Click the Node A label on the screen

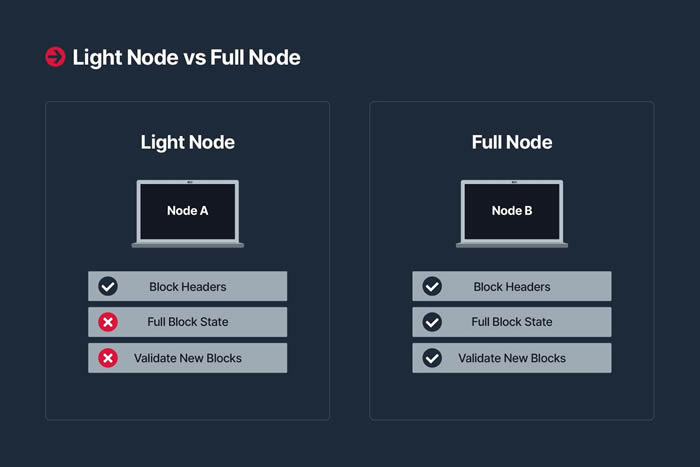(188, 211)
